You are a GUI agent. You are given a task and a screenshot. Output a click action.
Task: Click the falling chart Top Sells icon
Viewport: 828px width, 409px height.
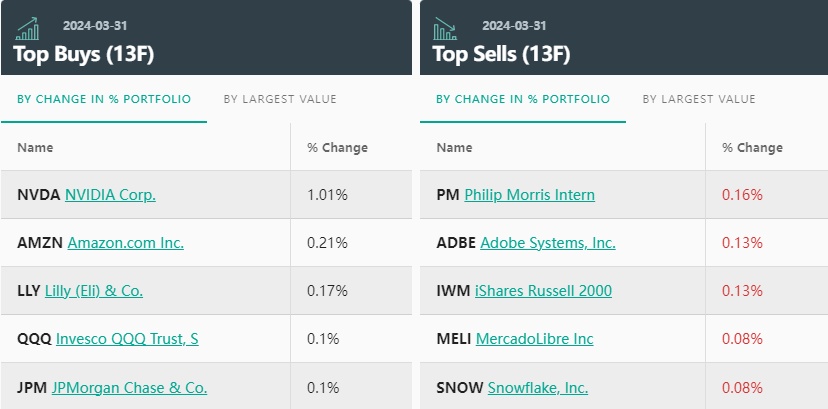(445, 28)
